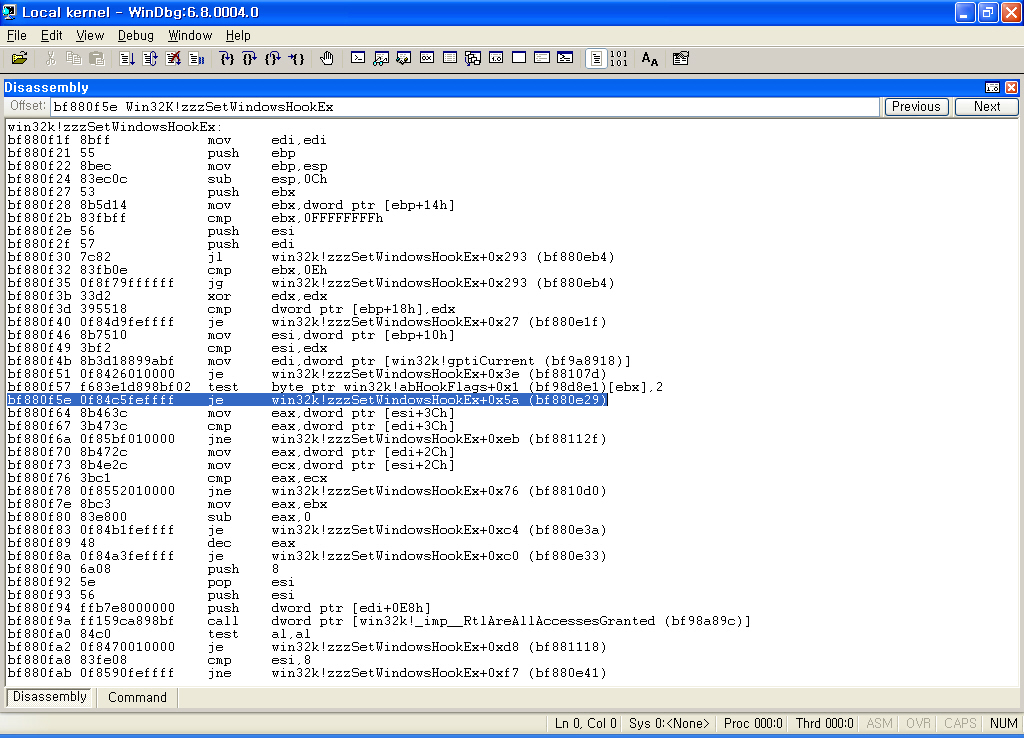Open the Command window toolbar icon
Viewport: 1024px width, 738px height.
[x=358, y=58]
